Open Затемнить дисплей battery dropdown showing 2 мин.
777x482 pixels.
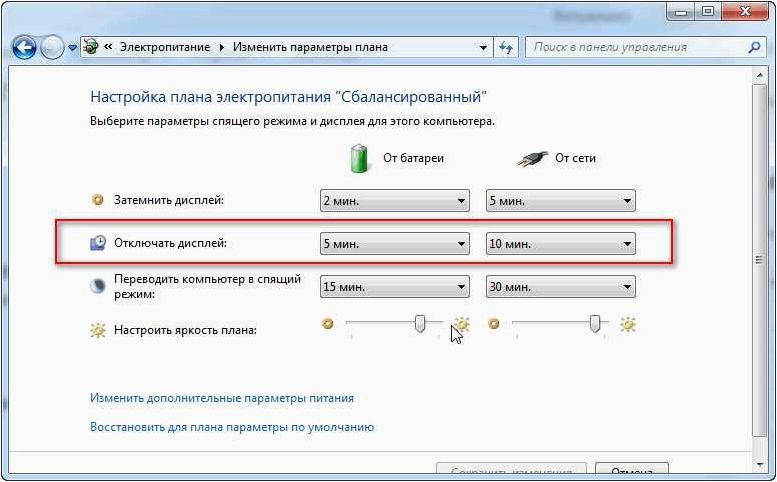[394, 201]
